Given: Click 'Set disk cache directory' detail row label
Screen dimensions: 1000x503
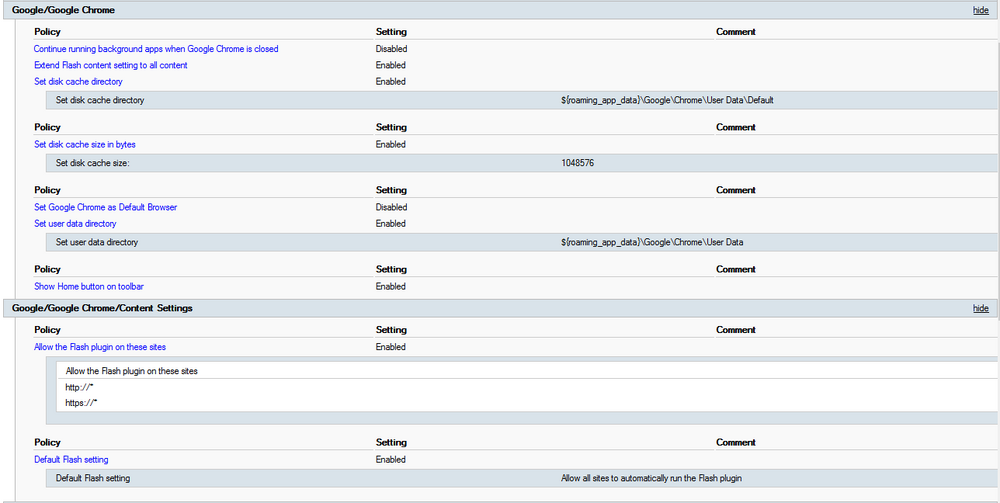Looking at the screenshot, I should tap(100, 100).
